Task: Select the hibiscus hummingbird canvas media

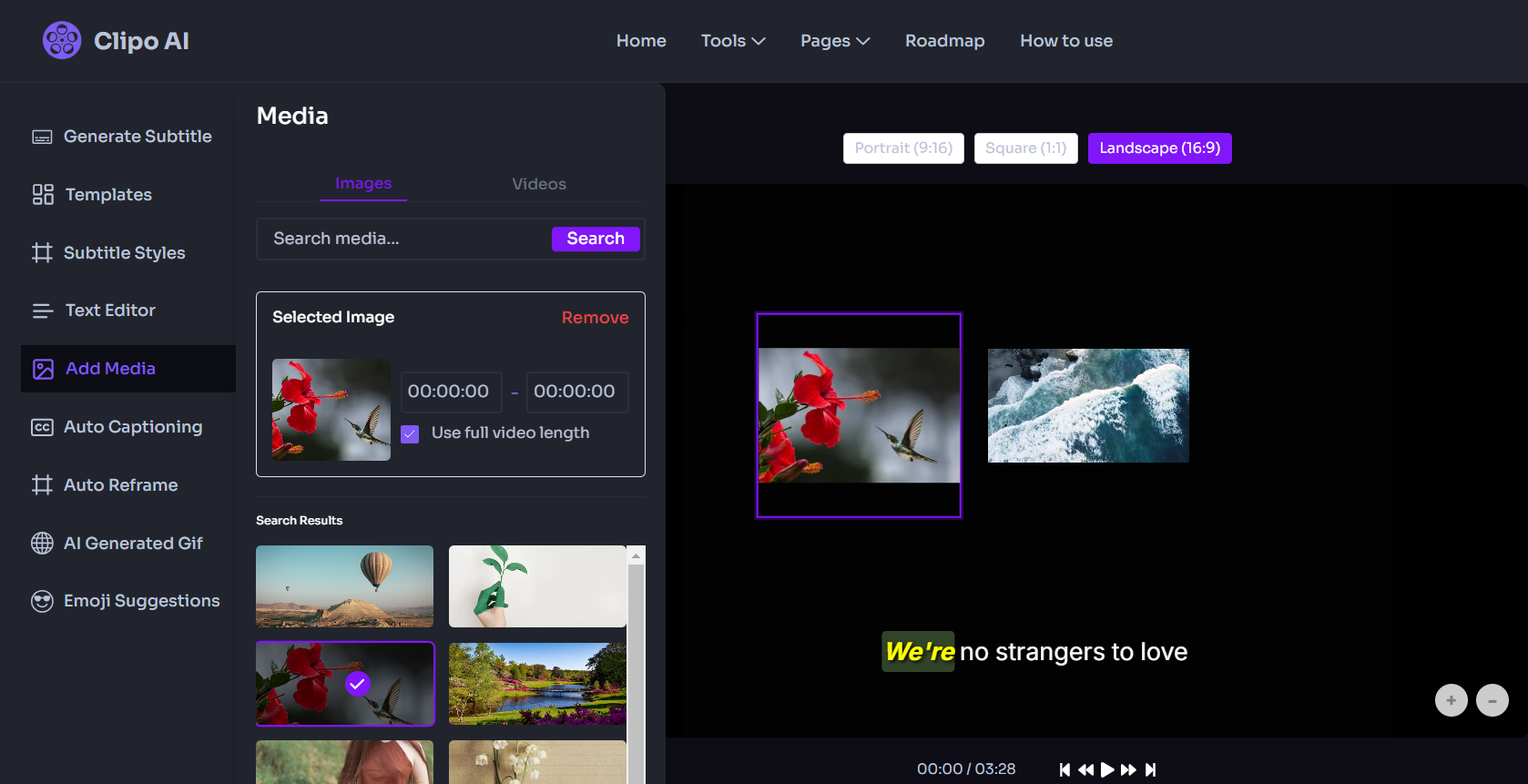Action: tap(859, 415)
